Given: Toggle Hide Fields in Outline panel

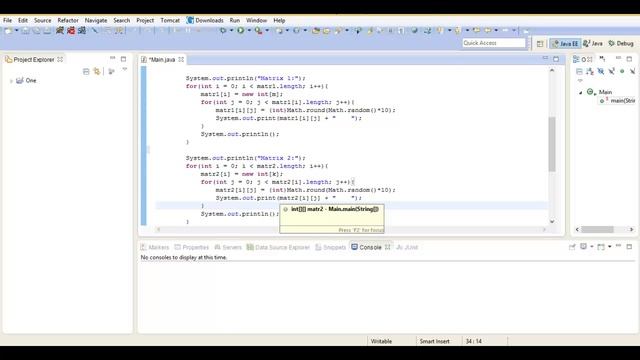Looking at the screenshot, I should point(601,71).
